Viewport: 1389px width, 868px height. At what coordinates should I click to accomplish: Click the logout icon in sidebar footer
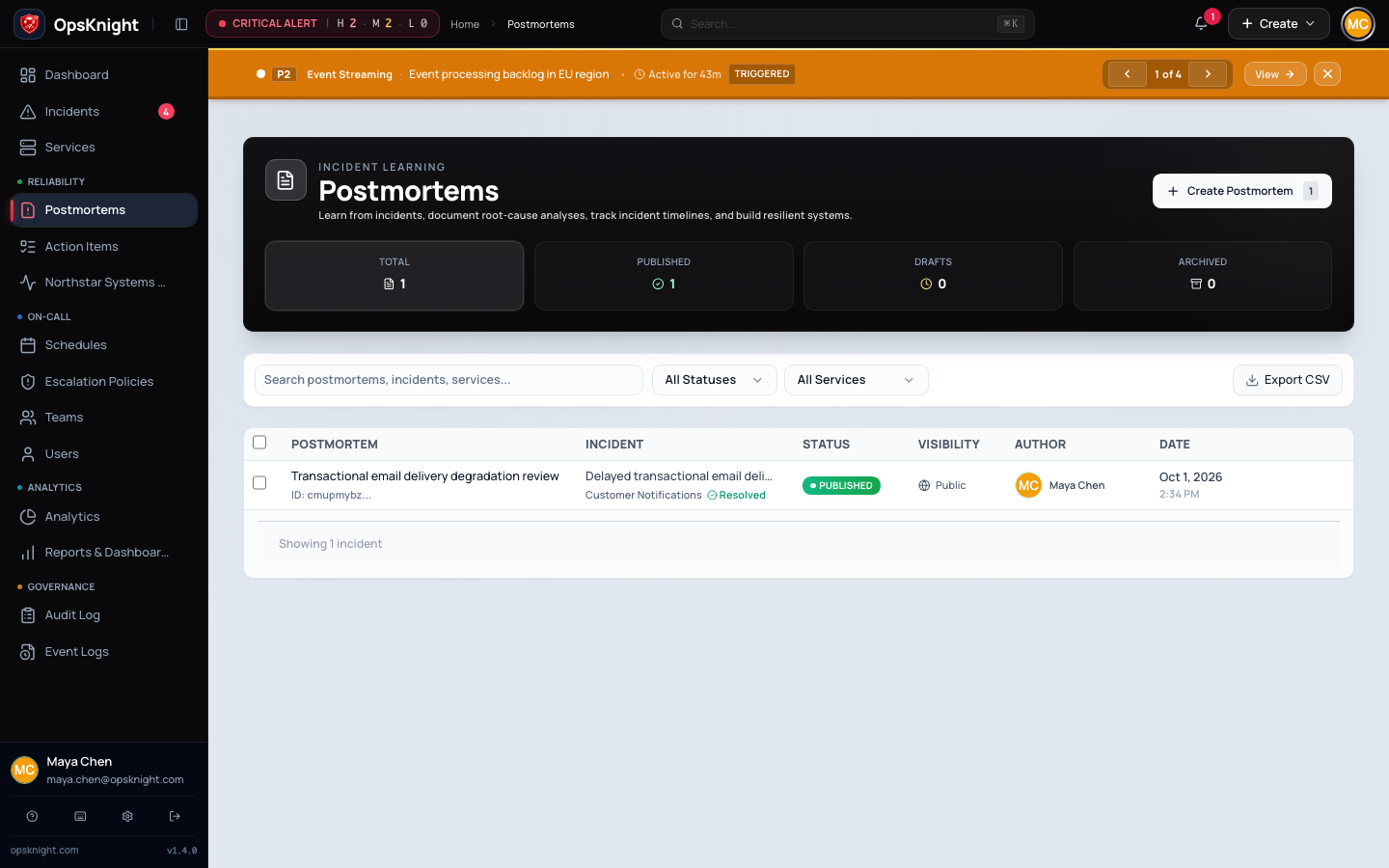pos(175,816)
